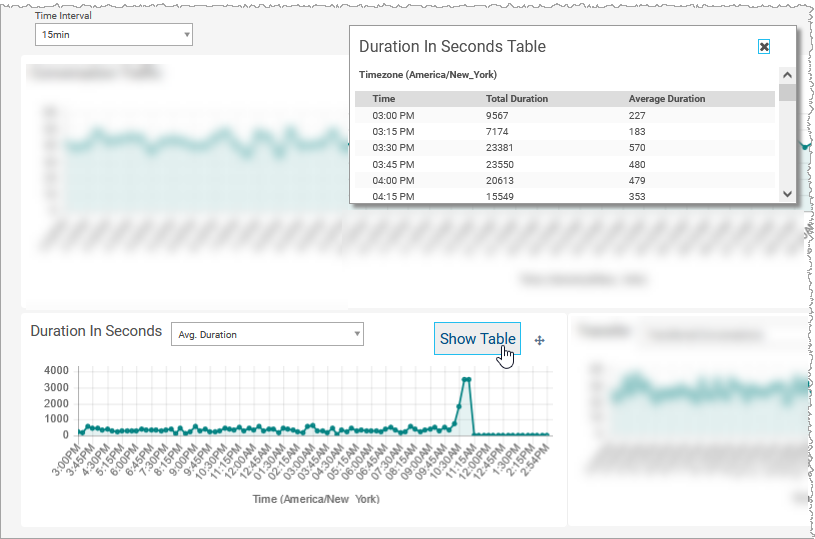Open the Time Interval 15min dropdown

(113, 35)
